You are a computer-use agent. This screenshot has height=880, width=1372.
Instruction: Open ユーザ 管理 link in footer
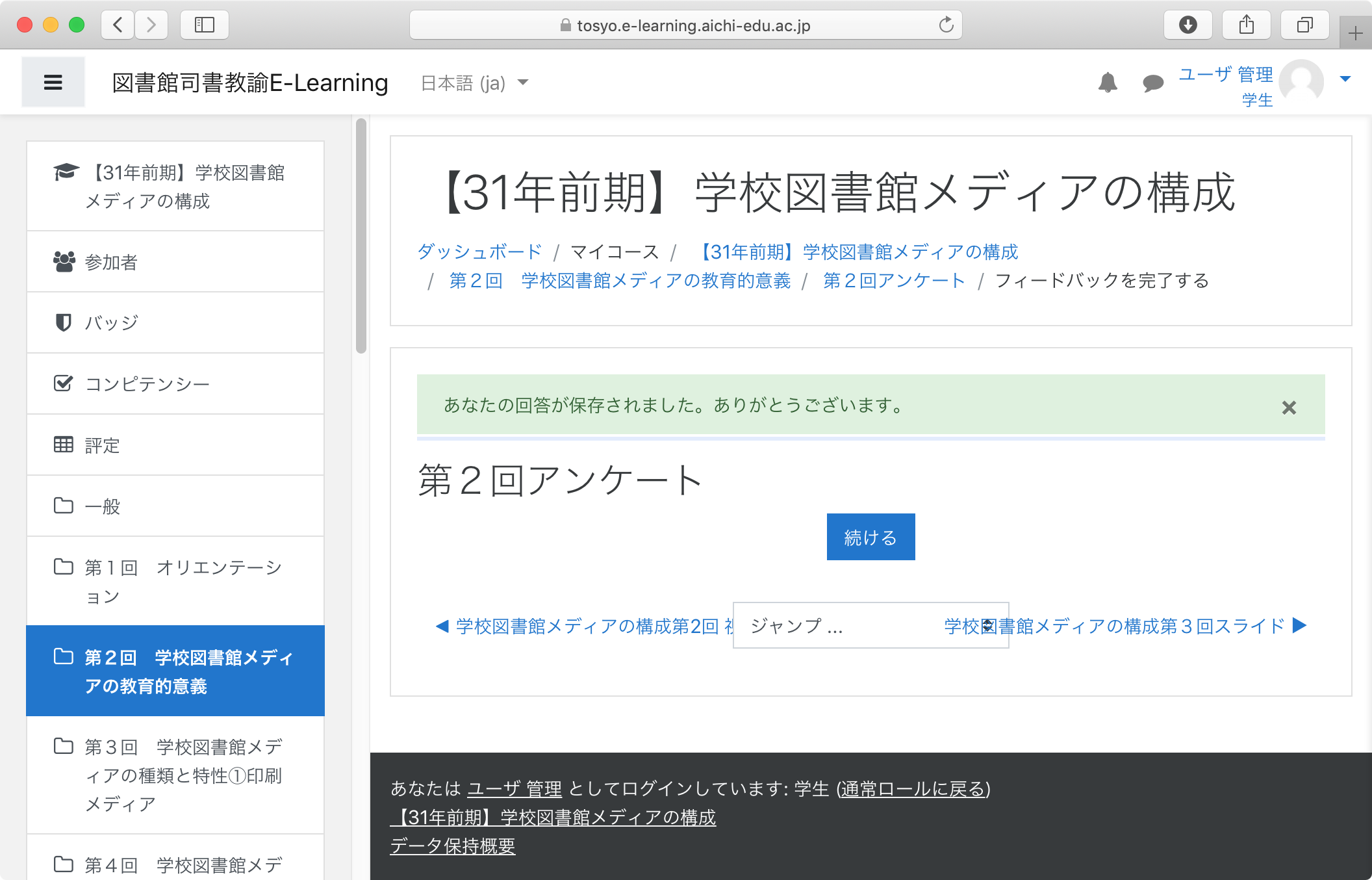[514, 788]
